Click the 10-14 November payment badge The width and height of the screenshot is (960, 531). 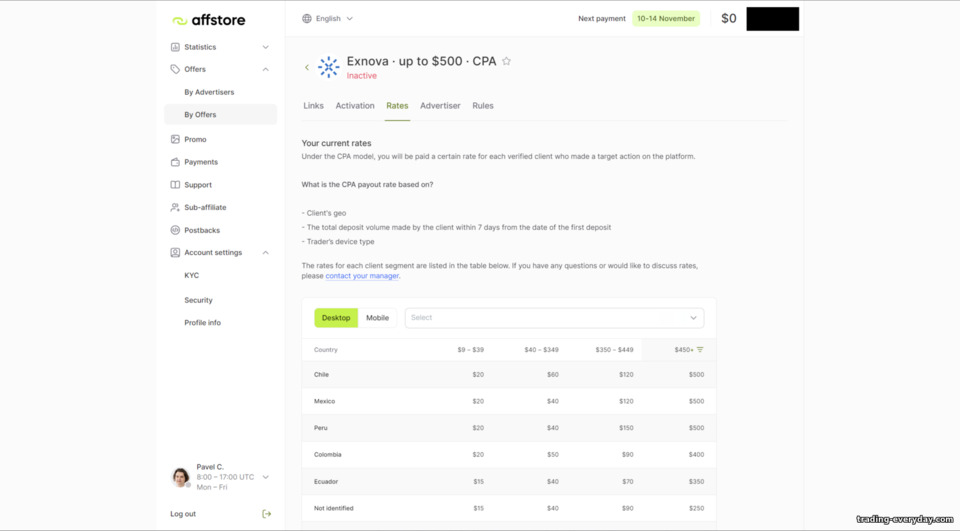point(666,18)
